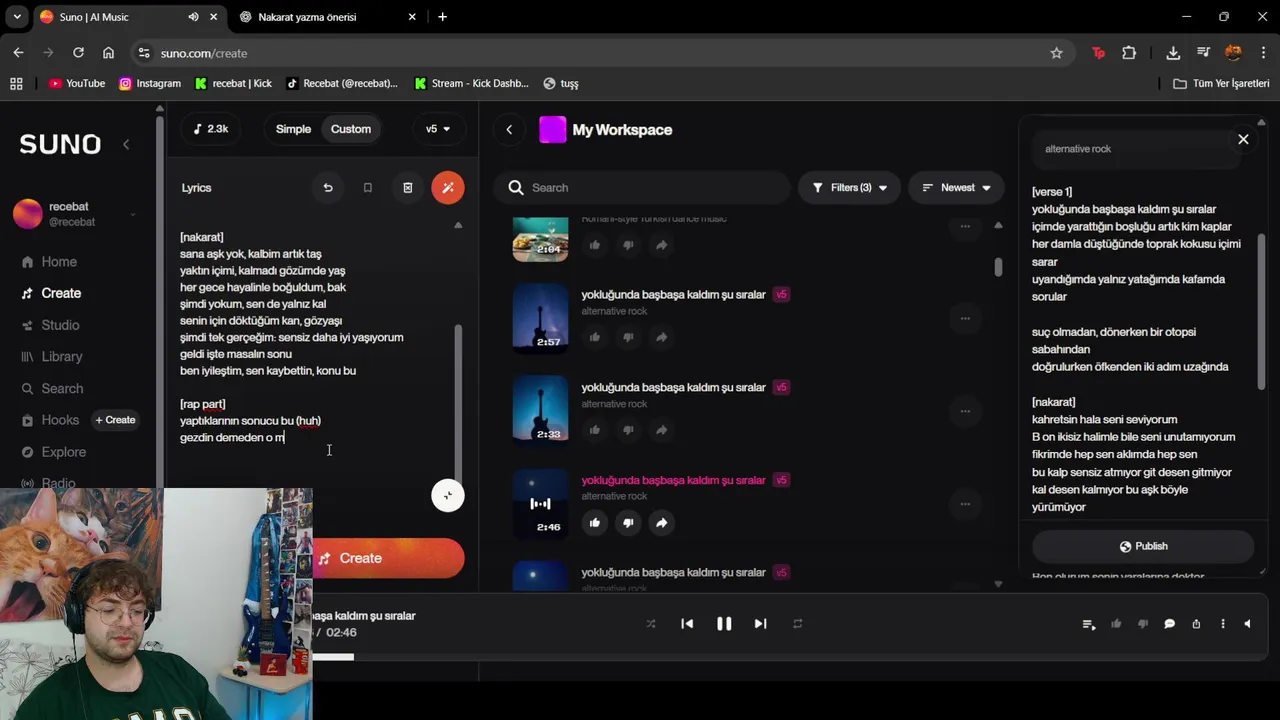Image resolution: width=1280 pixels, height=720 pixels.
Task: Toggle like in the player bar
Action: coord(1116,624)
